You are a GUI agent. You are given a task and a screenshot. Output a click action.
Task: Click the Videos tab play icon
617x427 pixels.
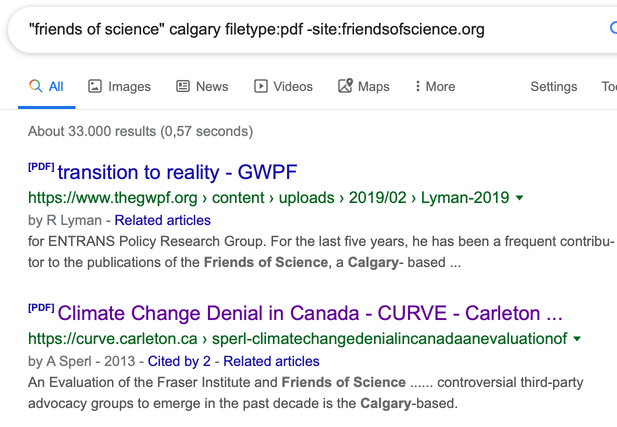[260, 86]
